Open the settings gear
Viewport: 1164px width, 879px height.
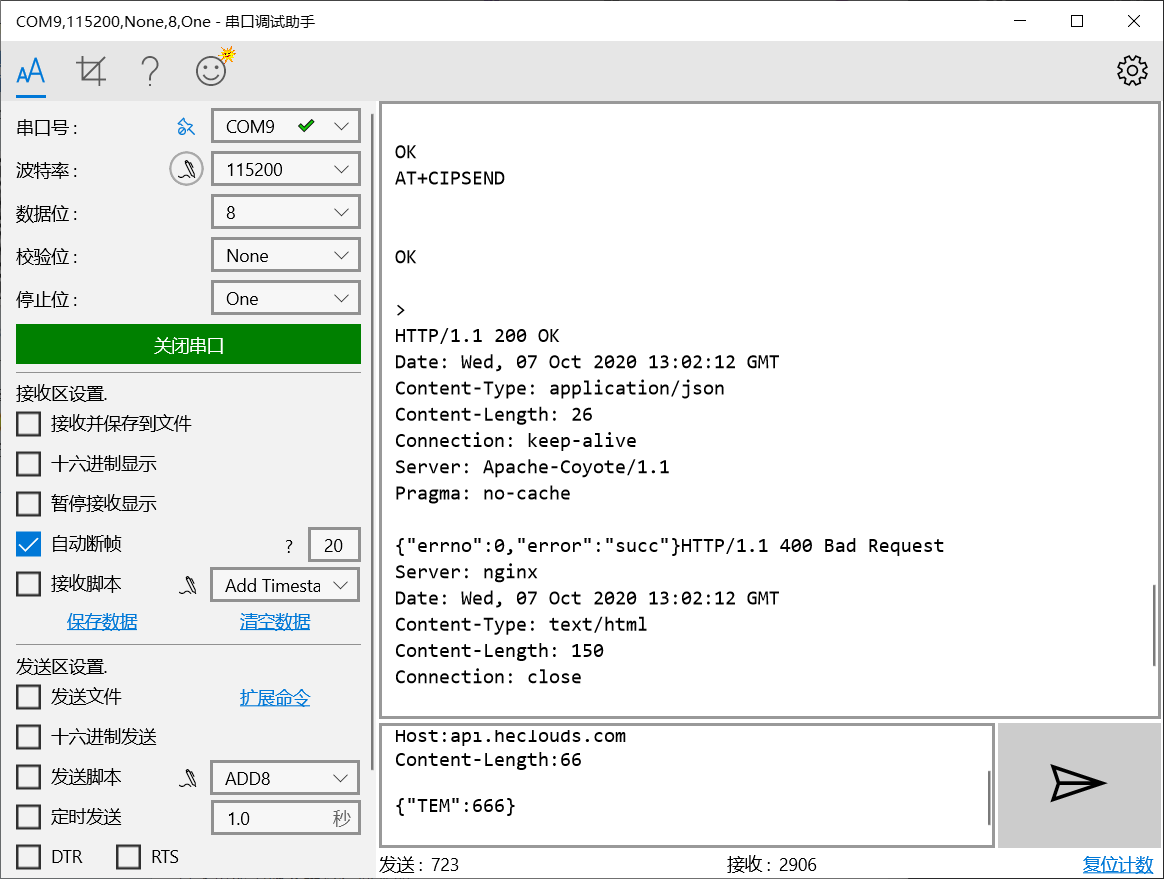[1131, 71]
